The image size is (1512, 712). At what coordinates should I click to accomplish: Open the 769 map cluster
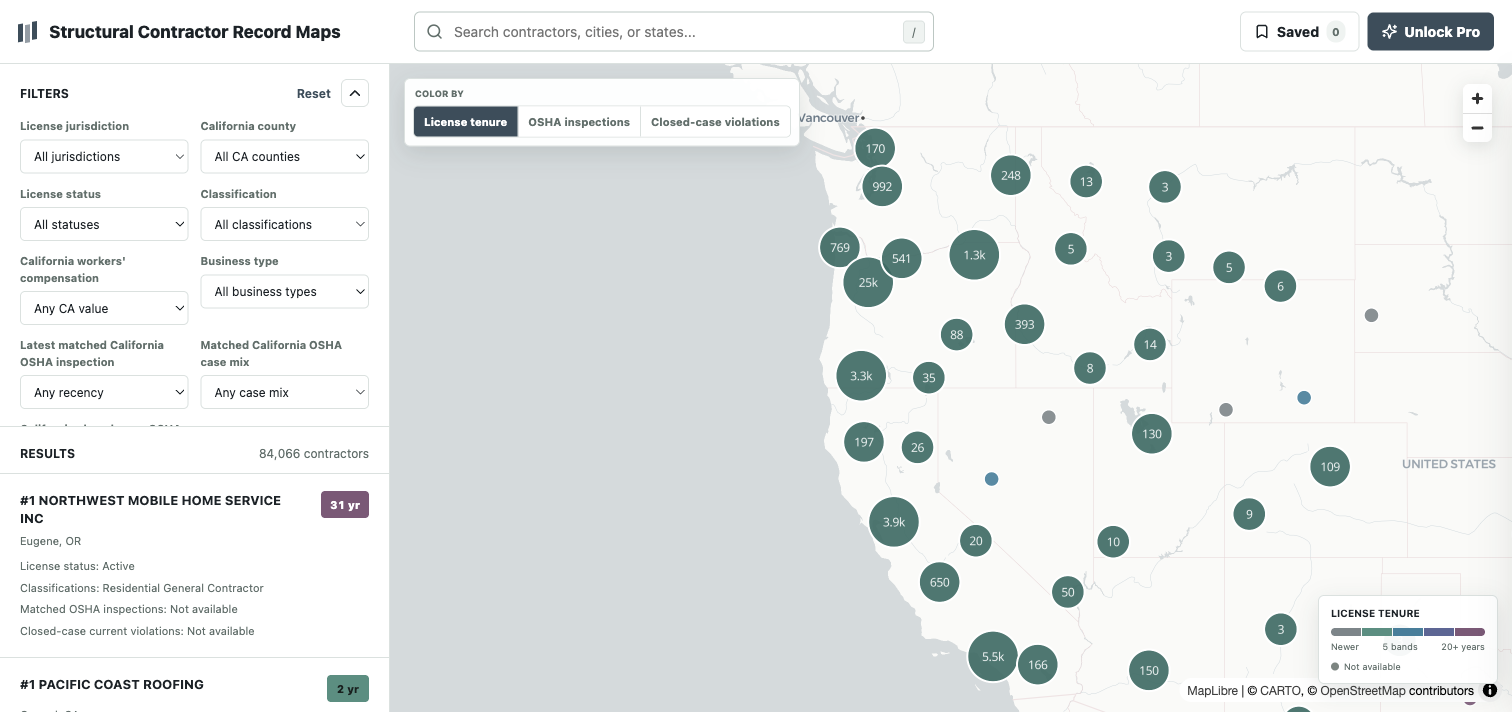(840, 248)
